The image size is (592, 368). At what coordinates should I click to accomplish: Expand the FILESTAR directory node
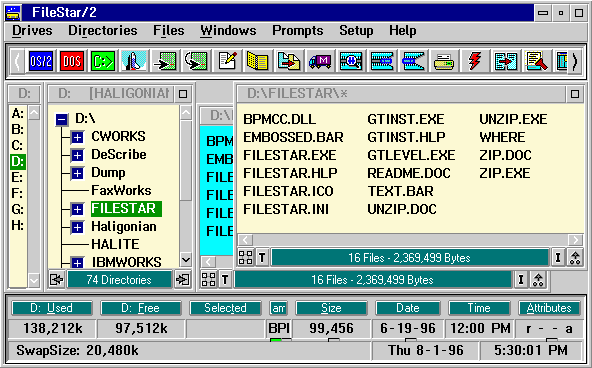[77, 209]
